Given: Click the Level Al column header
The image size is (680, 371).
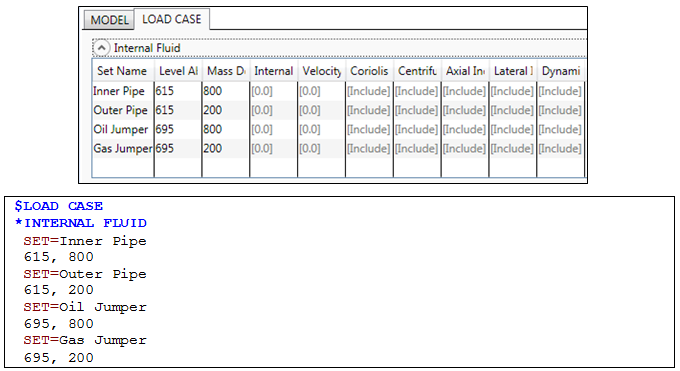Looking at the screenshot, I should click(178, 71).
